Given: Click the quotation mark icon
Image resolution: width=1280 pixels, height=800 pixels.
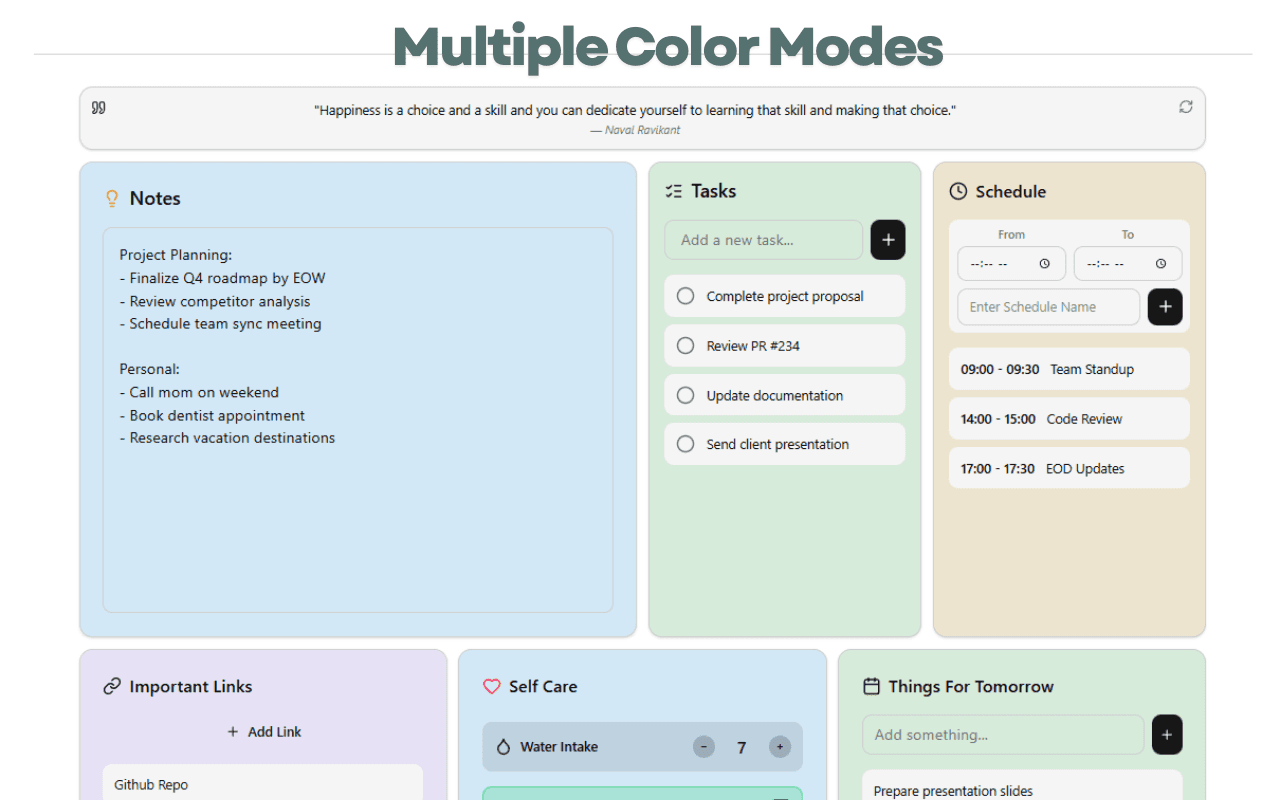Looking at the screenshot, I should tap(98, 108).
